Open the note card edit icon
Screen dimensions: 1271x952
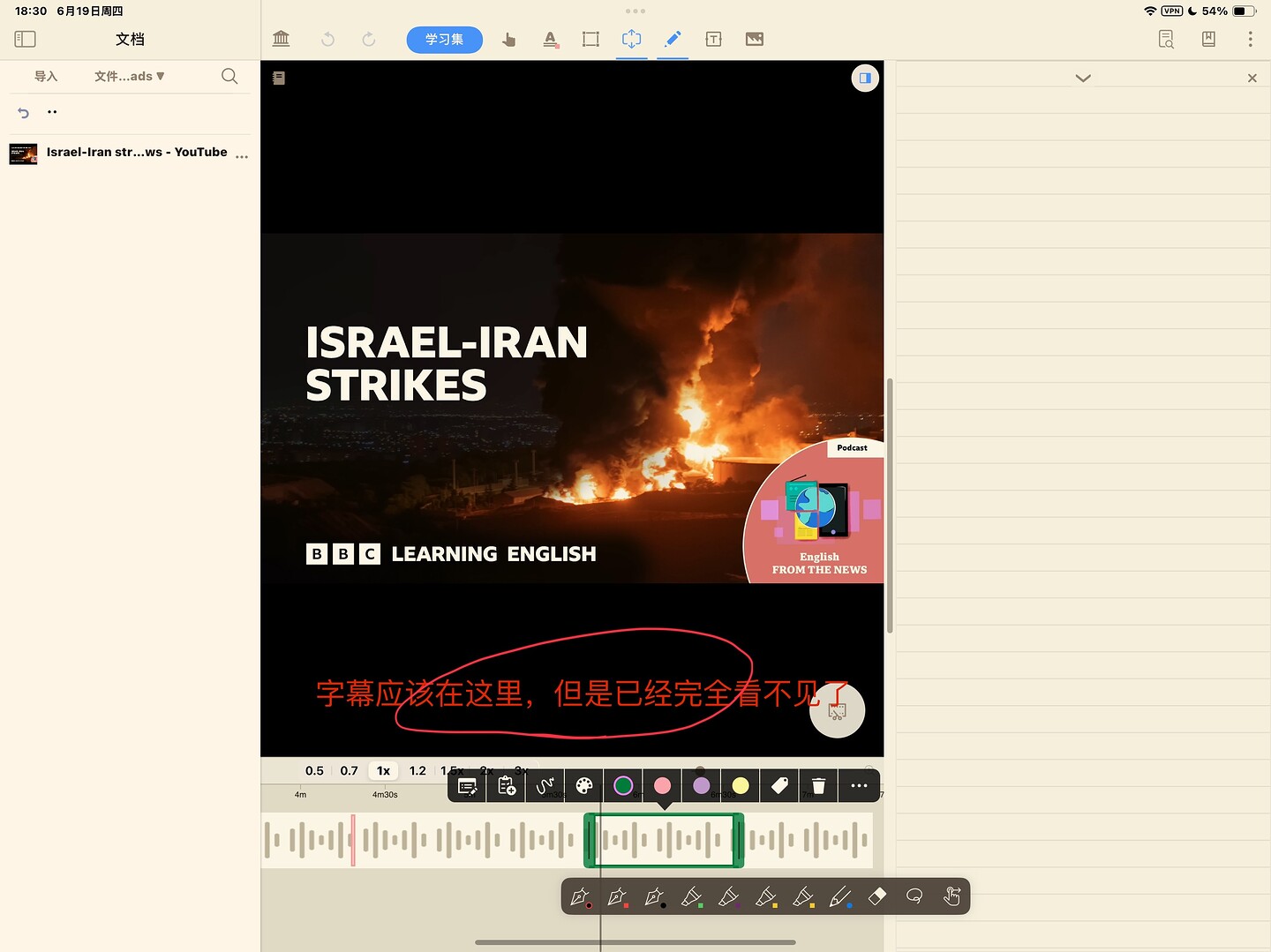pos(468,785)
